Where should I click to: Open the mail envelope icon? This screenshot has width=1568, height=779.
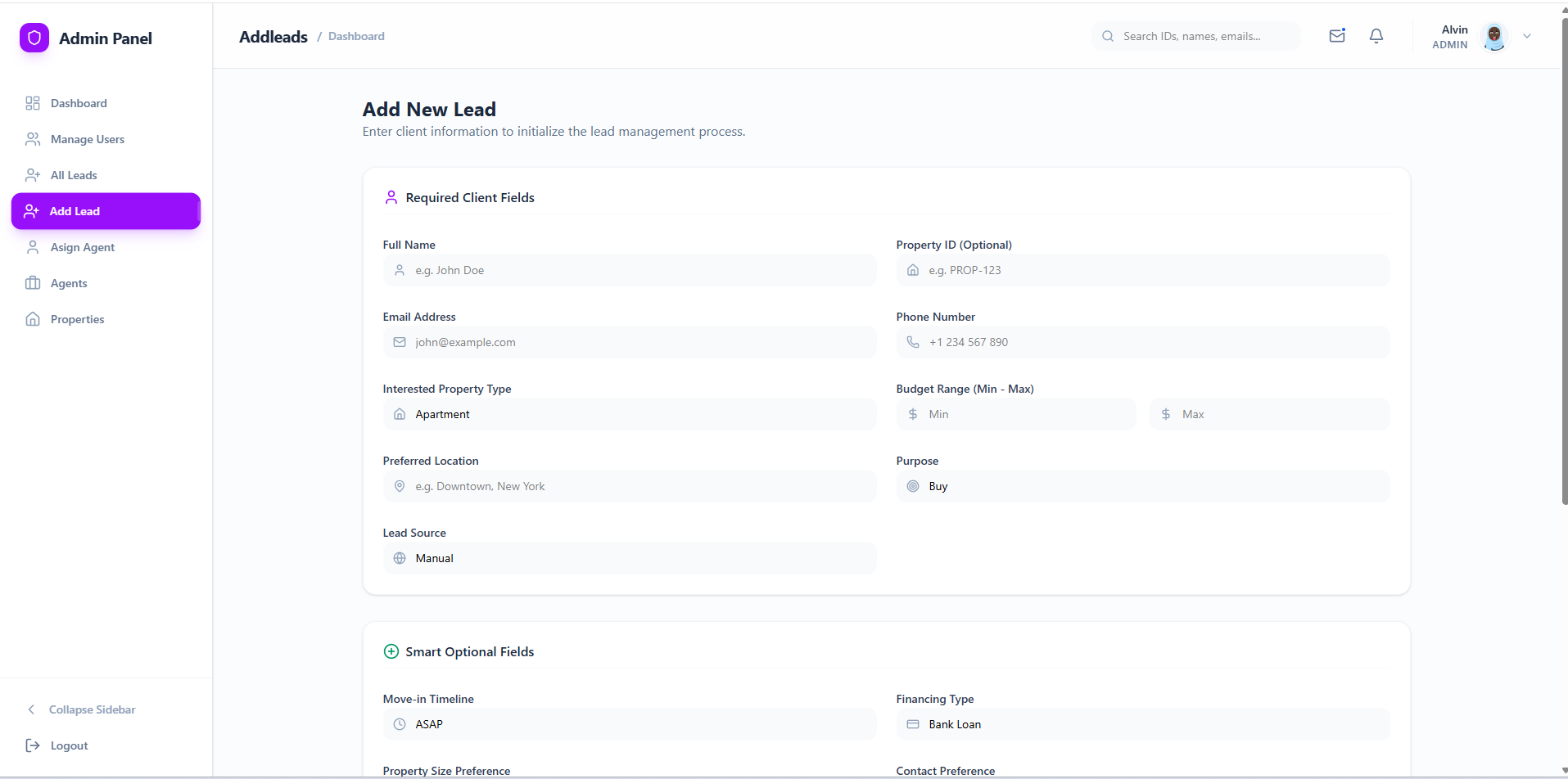coord(1337,35)
